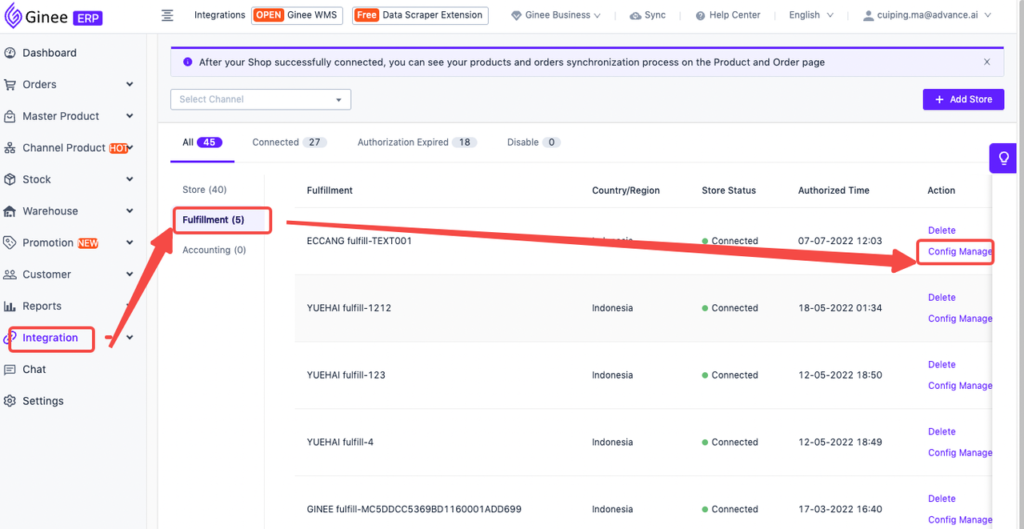1024x529 pixels.
Task: Click the Warehouse building icon
Action: (10, 211)
